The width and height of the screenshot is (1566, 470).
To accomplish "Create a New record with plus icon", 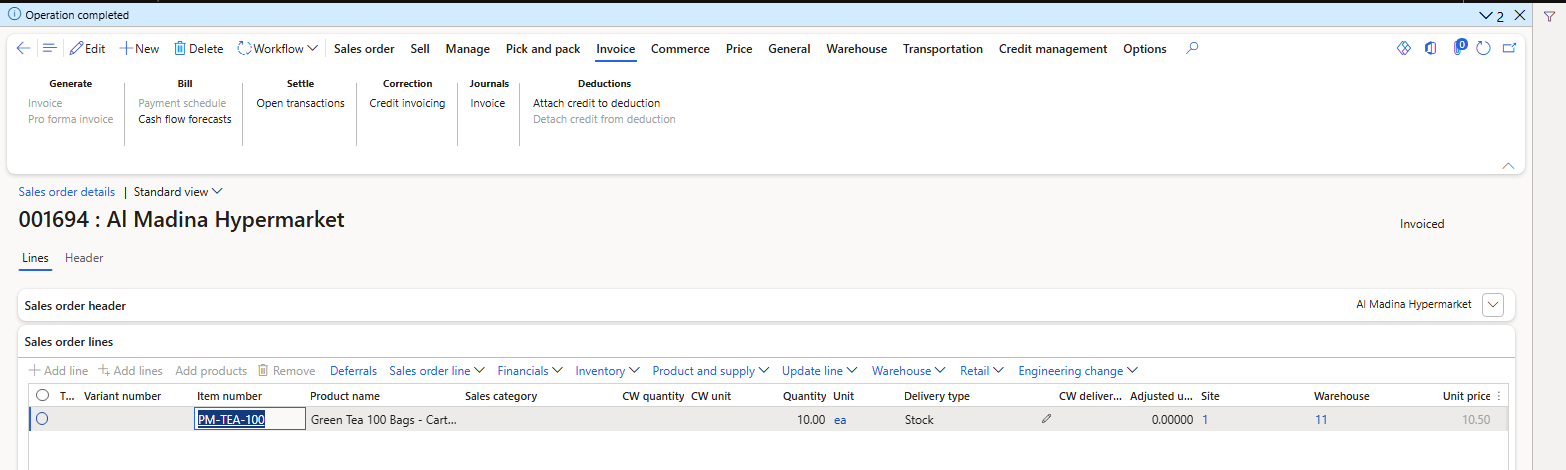I will tap(139, 48).
